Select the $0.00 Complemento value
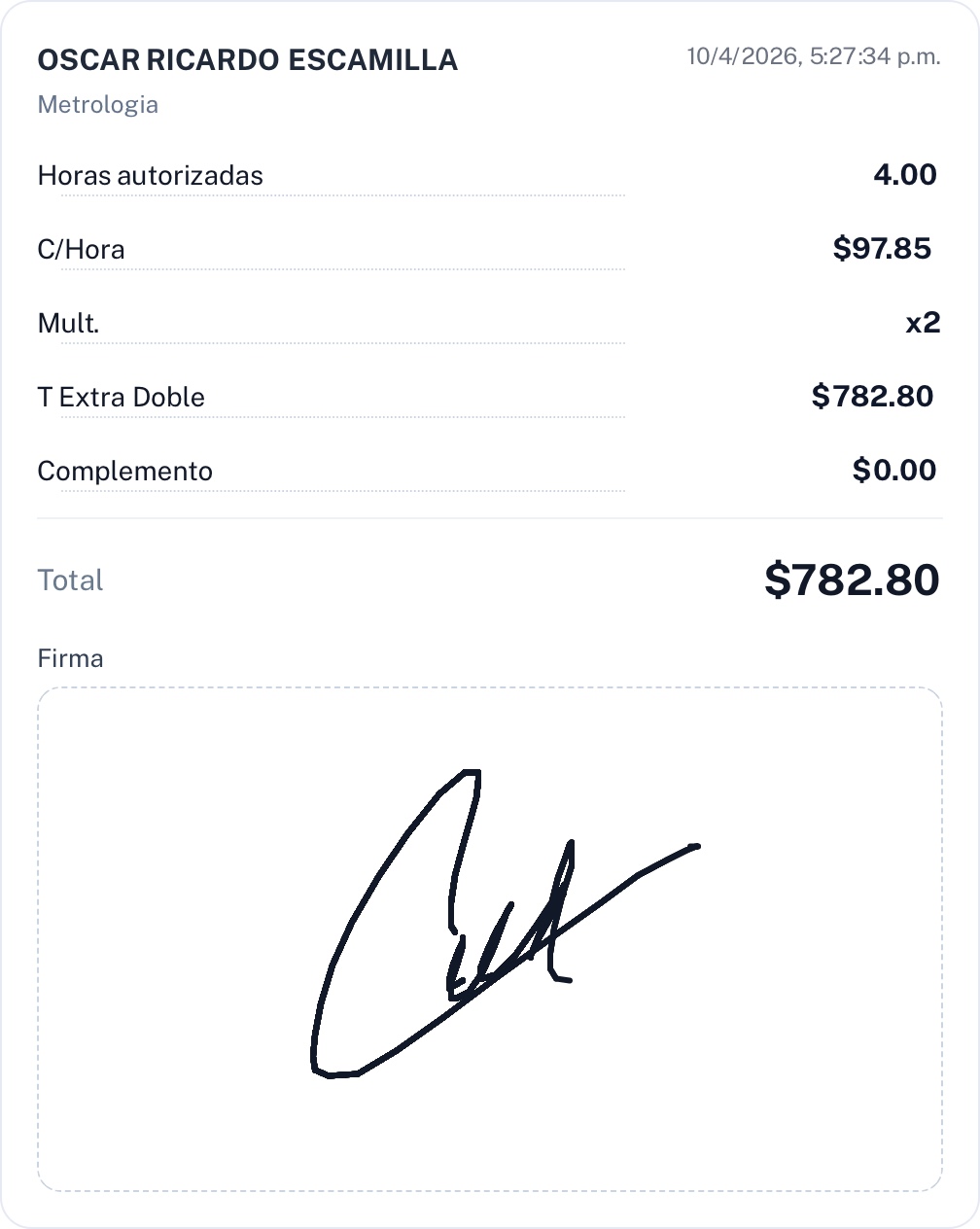The image size is (980, 1229). (893, 471)
